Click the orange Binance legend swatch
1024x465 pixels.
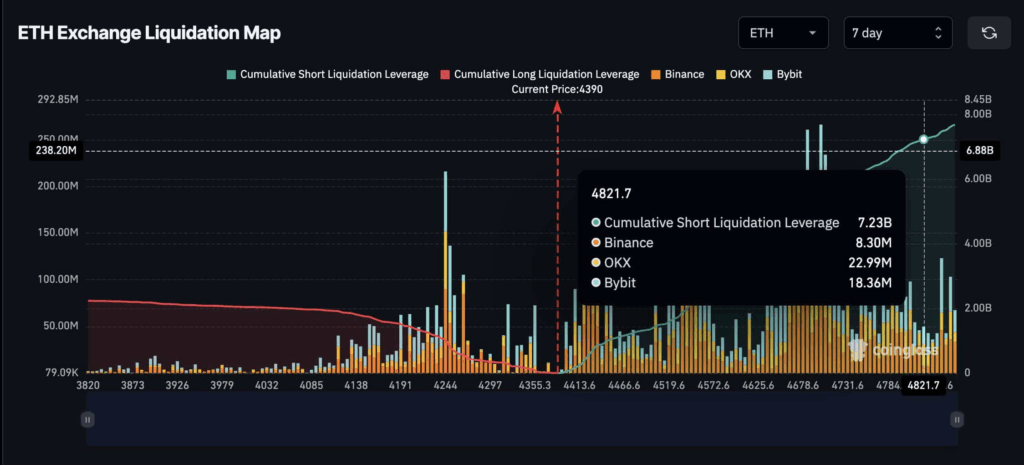(x=657, y=74)
